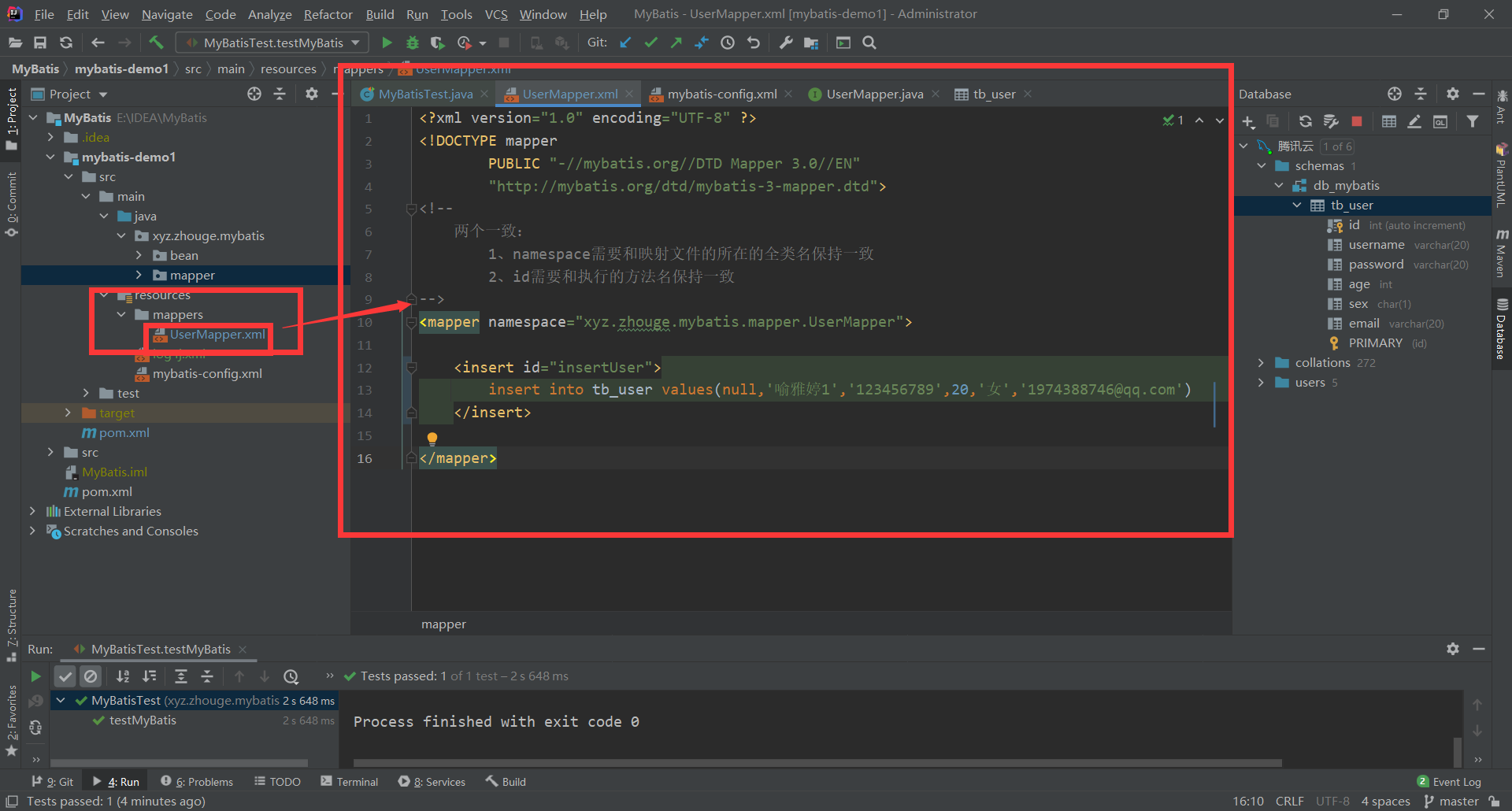This screenshot has height=811, width=1512.
Task: Update project via Git blue arrow
Action: click(x=625, y=43)
